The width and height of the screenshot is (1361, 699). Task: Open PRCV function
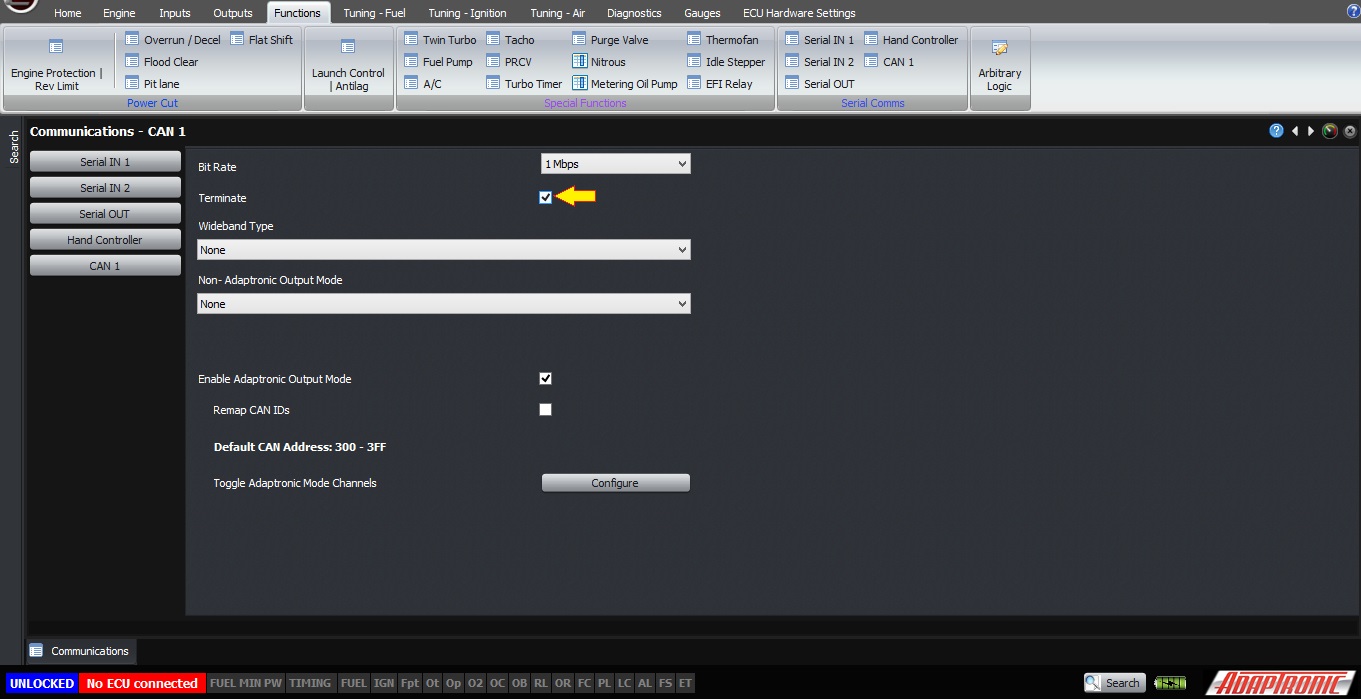pyautogui.click(x=509, y=62)
